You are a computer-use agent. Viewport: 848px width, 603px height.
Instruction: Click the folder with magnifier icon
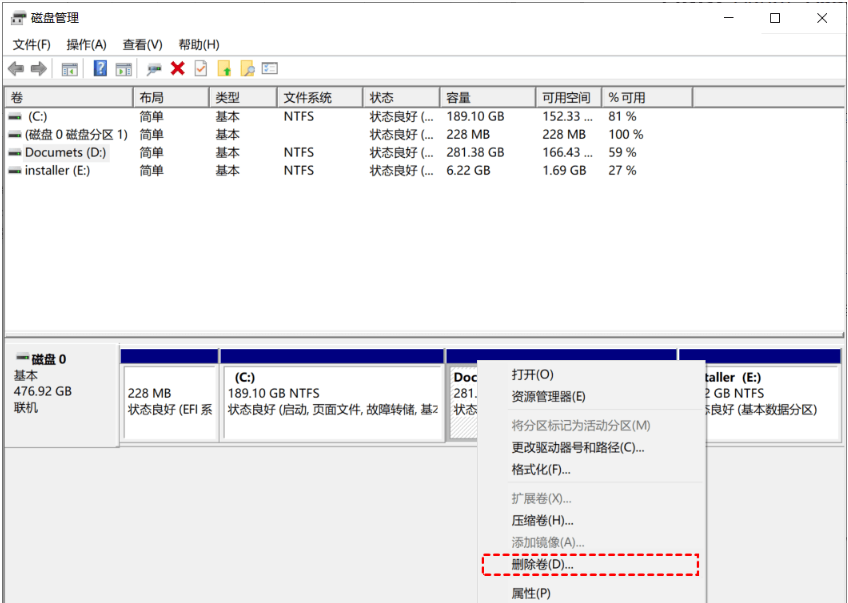[247, 68]
